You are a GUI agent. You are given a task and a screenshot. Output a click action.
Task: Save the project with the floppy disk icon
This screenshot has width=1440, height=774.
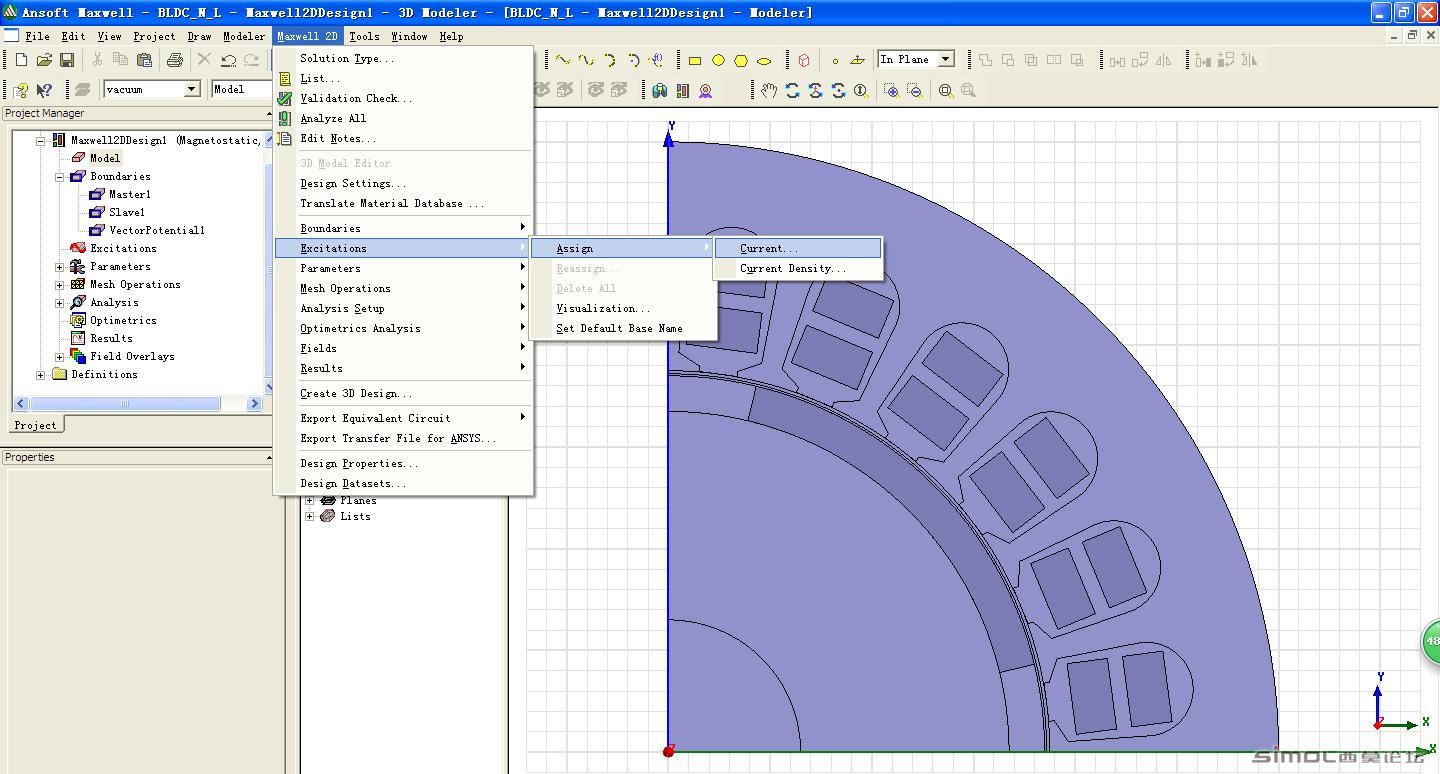point(67,60)
